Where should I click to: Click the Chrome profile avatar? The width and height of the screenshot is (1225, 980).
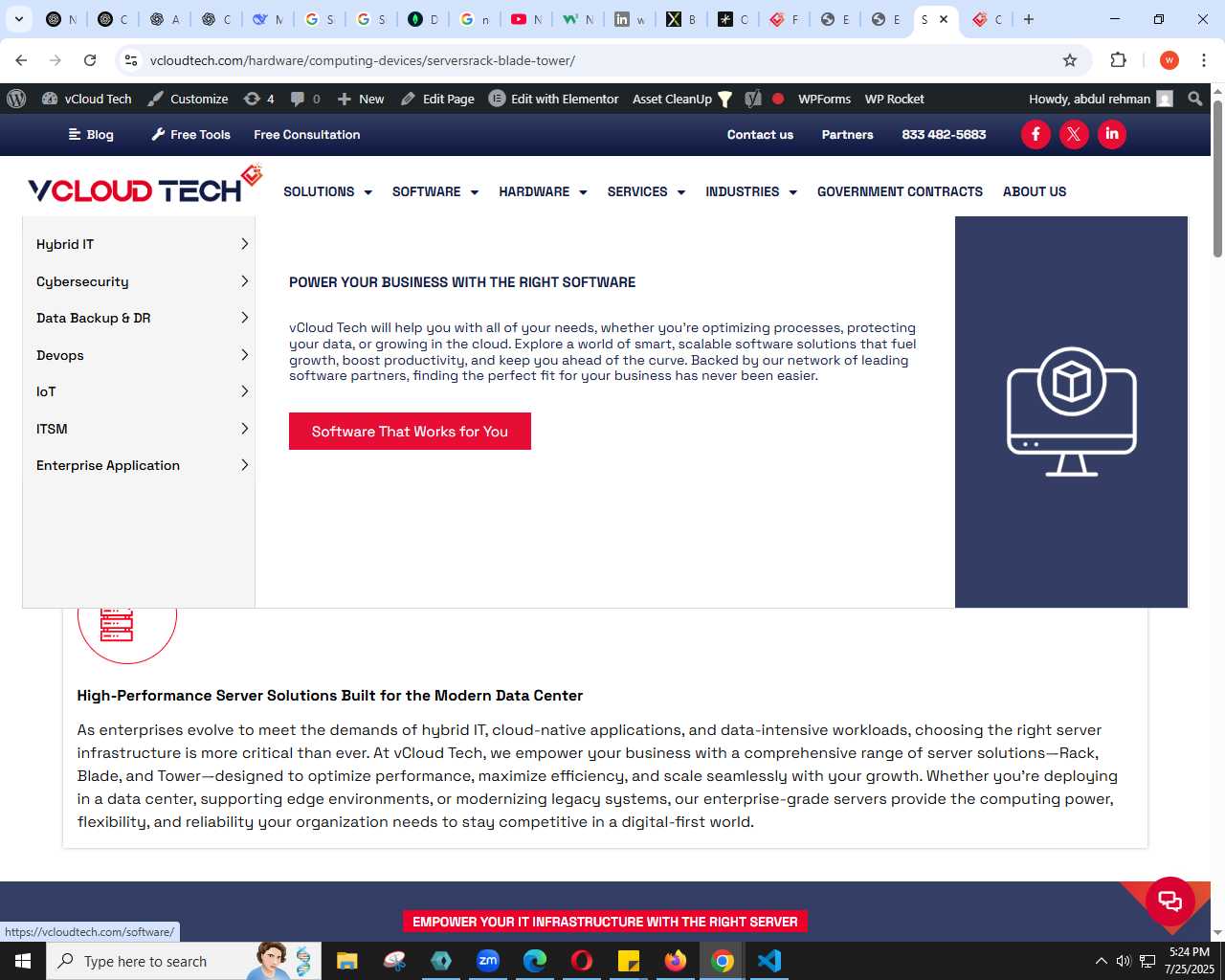pos(1169,60)
